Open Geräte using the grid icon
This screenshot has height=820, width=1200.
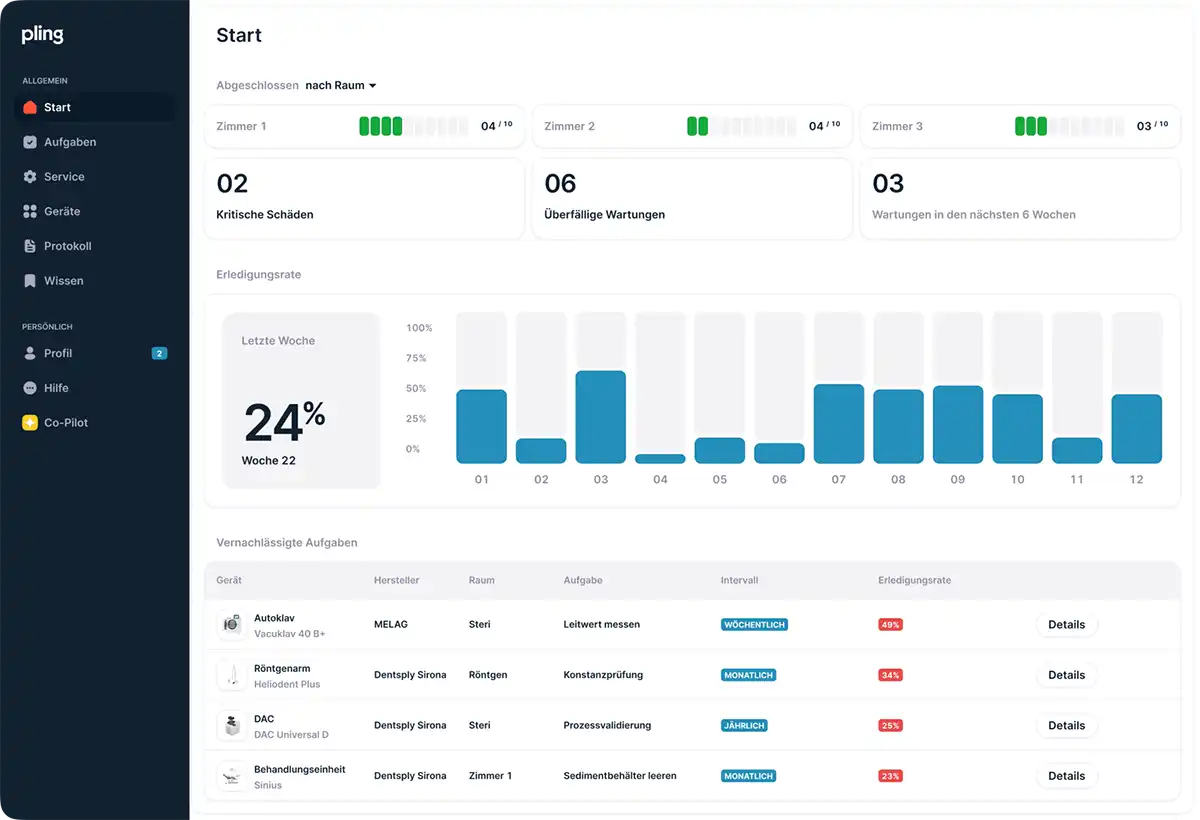point(30,212)
